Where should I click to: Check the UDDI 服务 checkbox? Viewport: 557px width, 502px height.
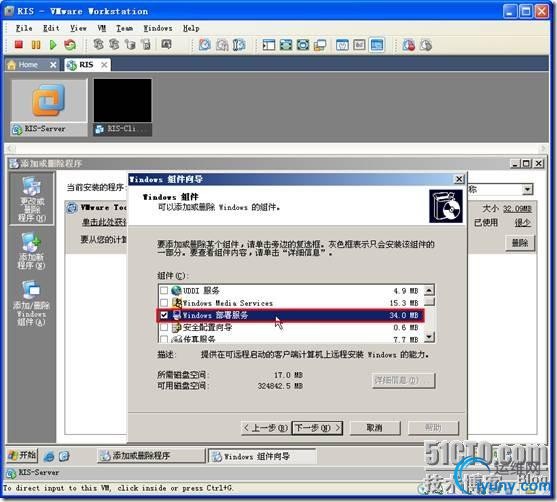click(164, 291)
